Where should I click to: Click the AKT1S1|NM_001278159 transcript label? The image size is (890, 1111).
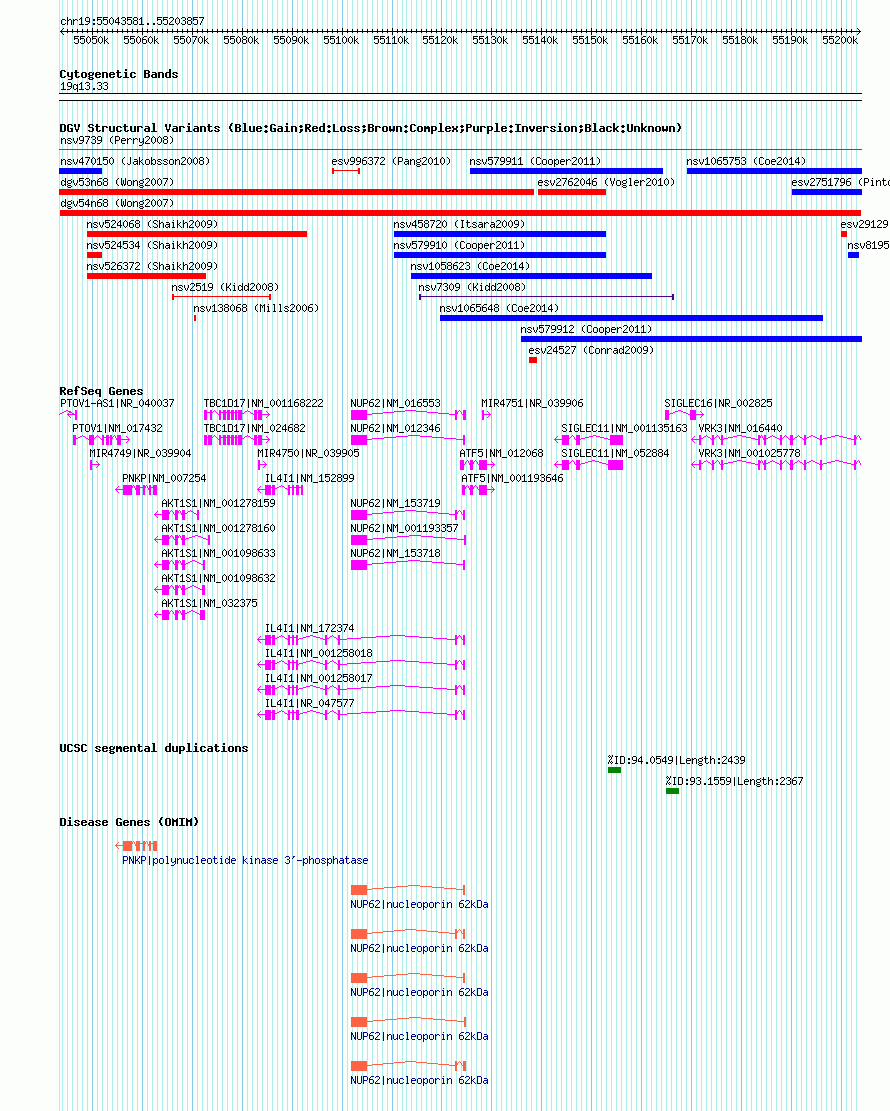point(218,503)
